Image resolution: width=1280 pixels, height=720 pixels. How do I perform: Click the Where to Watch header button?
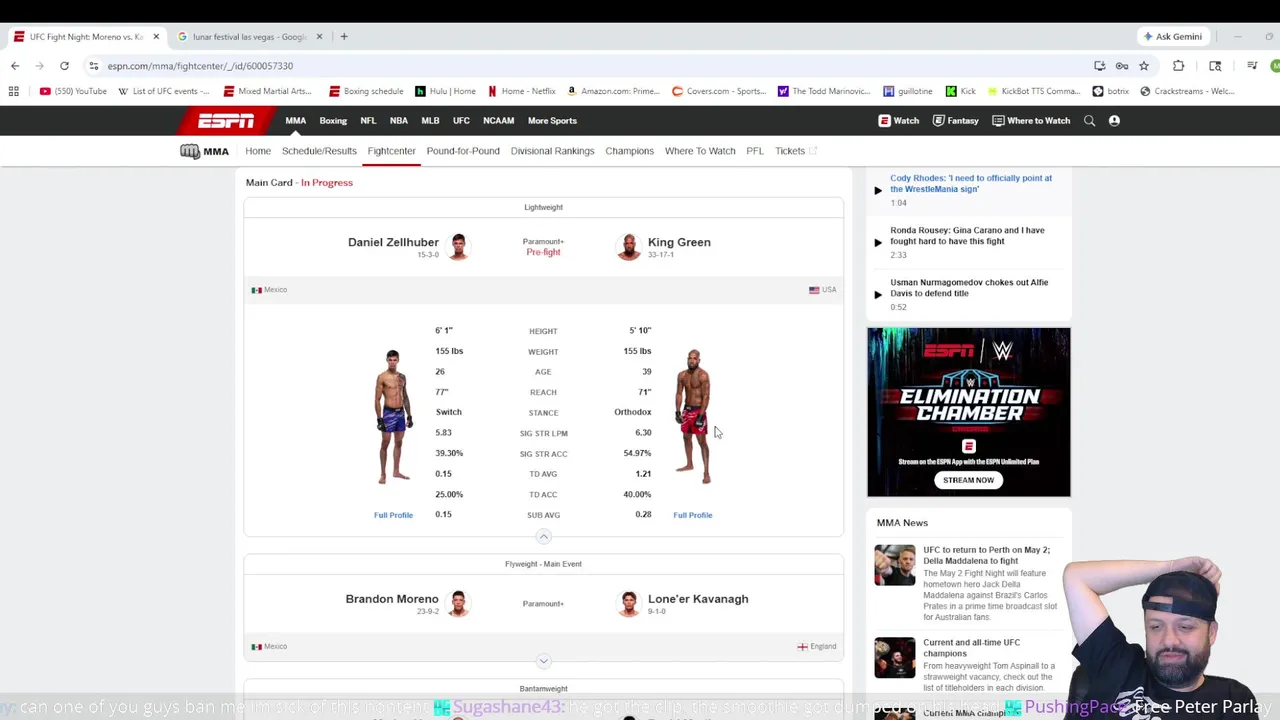(x=1031, y=121)
